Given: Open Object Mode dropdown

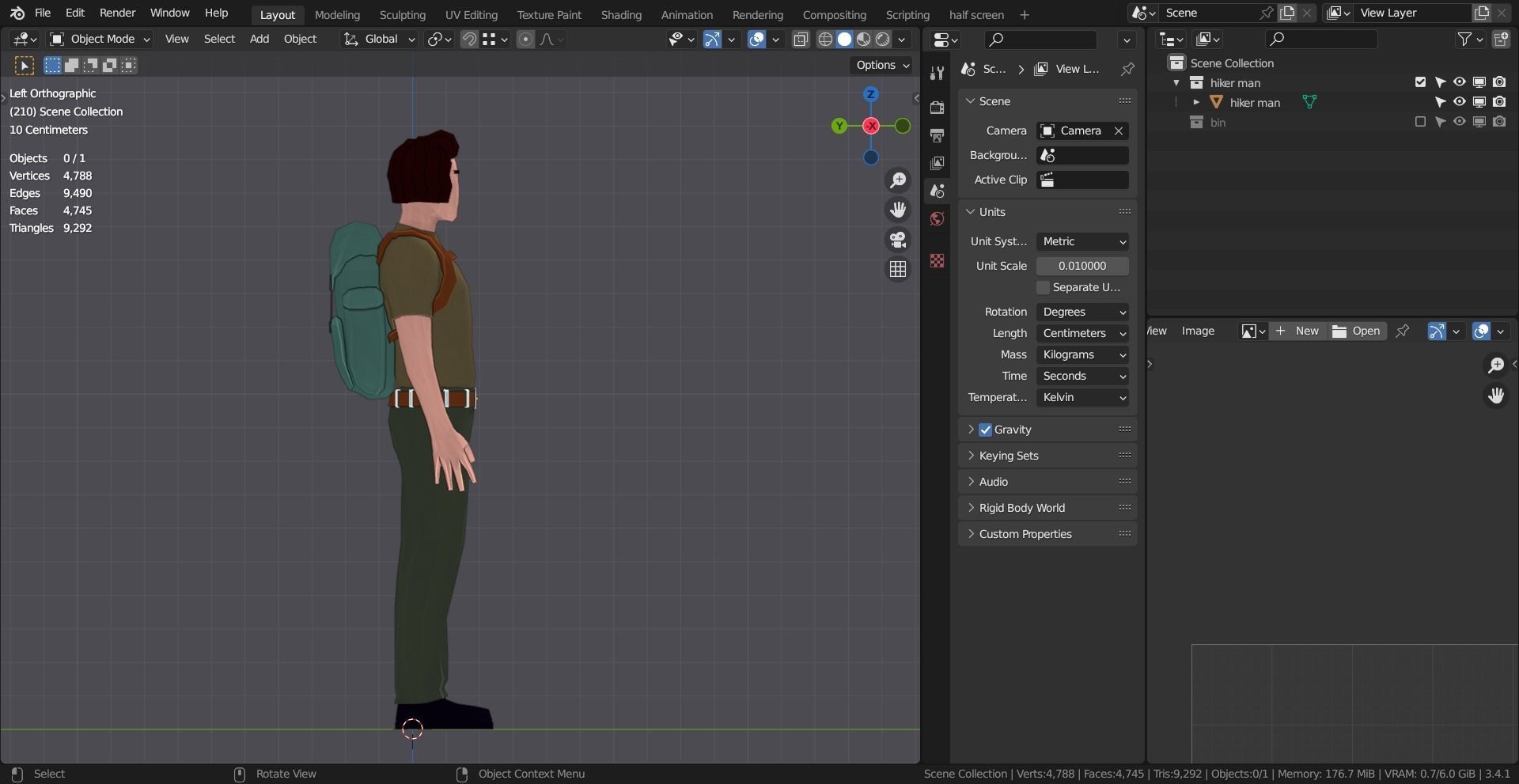Looking at the screenshot, I should click(x=100, y=39).
